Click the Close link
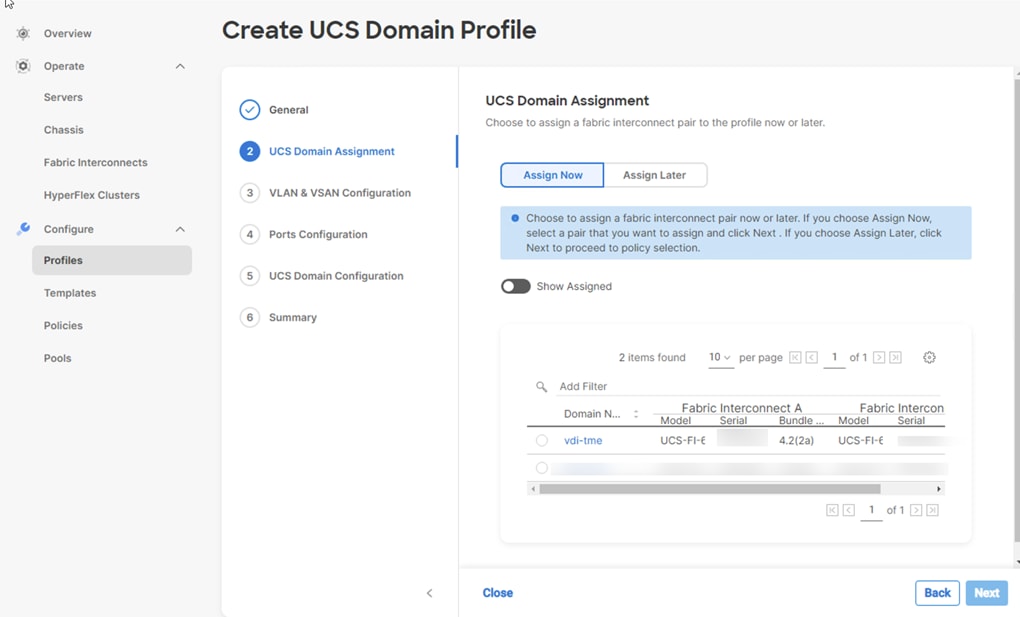 (x=497, y=592)
